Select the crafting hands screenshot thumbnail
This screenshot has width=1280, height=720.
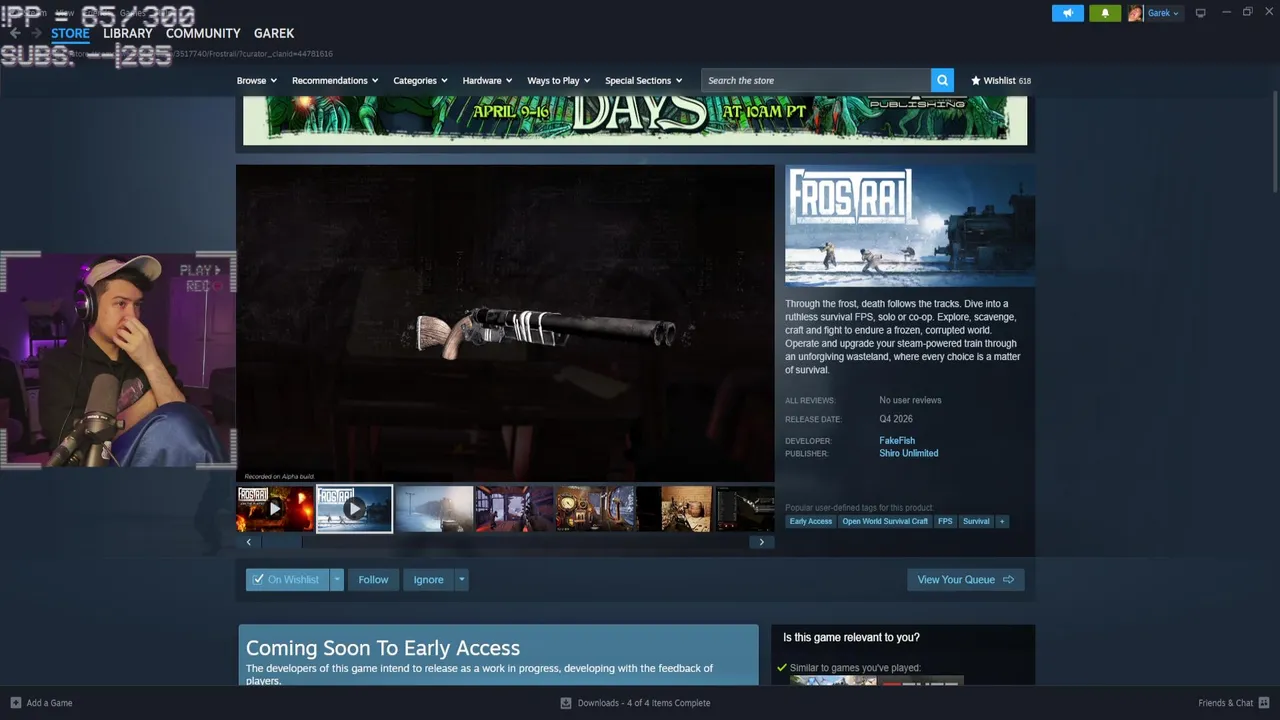pyautogui.click(x=674, y=509)
